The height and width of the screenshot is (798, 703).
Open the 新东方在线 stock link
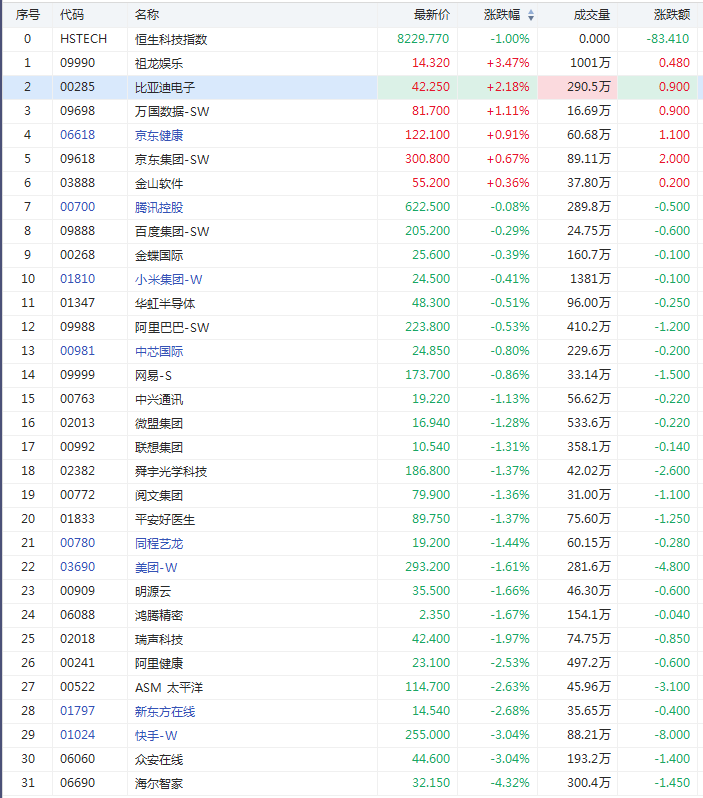pos(165,711)
